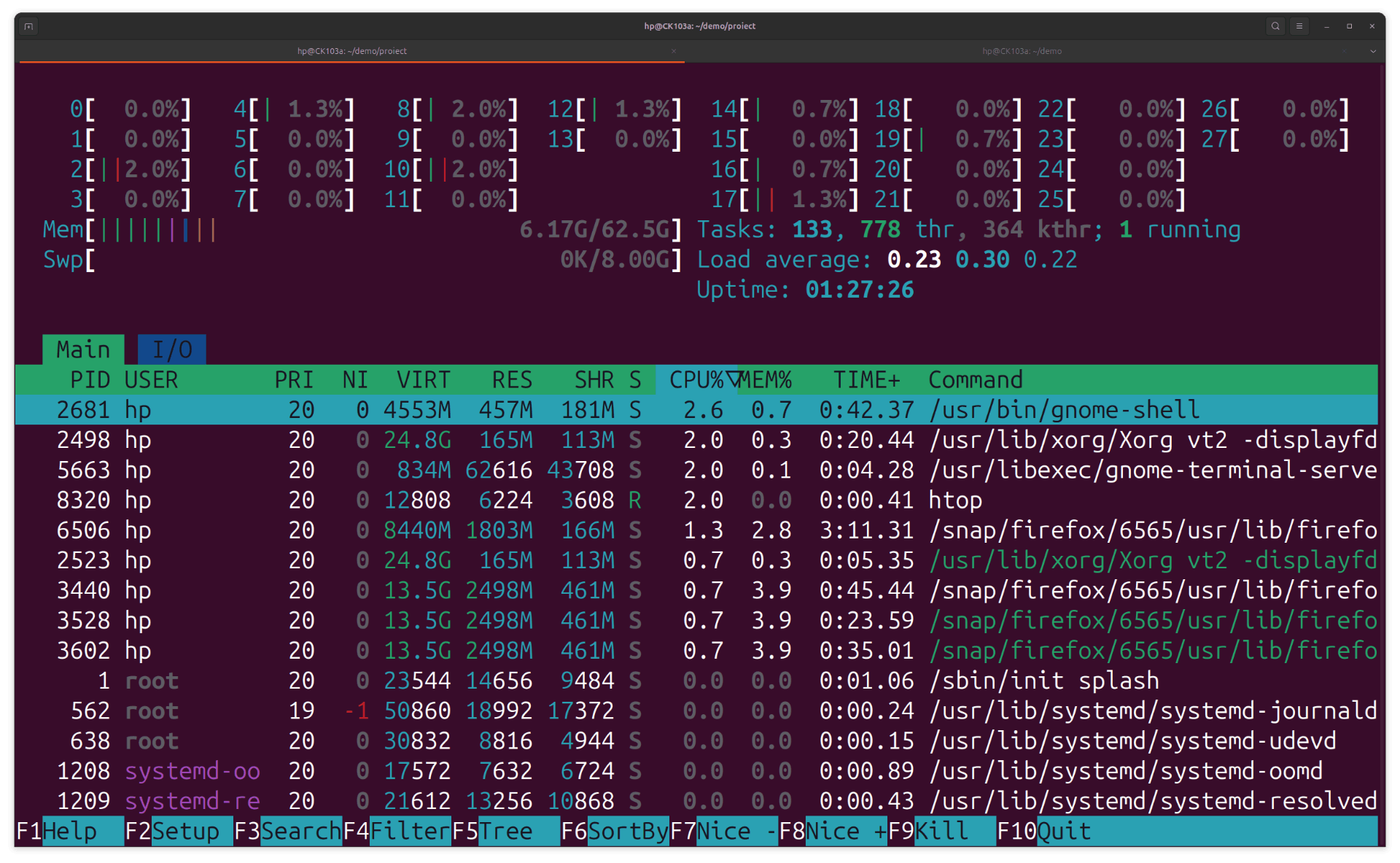Viewport: 1400px width, 863px height.
Task: Click the Uptime value 01:27:26
Action: (x=860, y=290)
